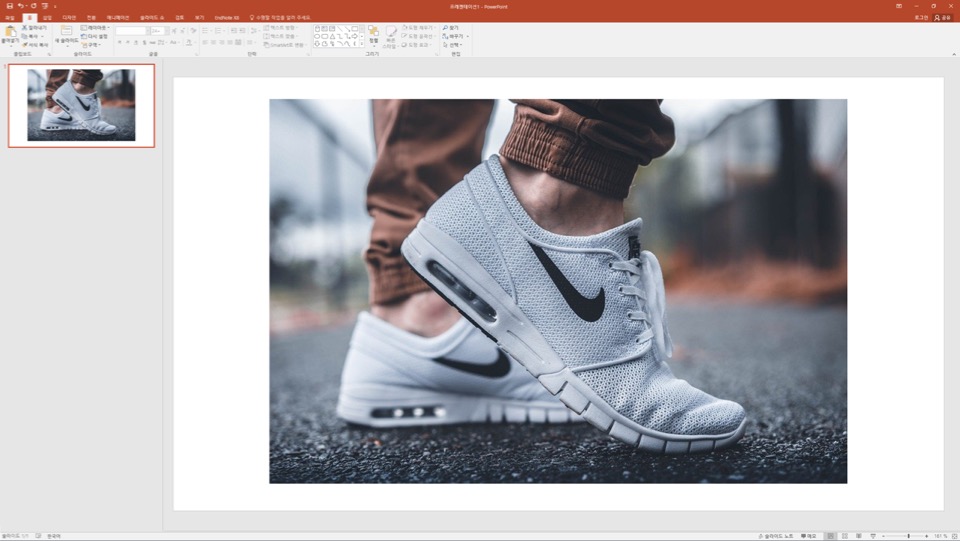Open the Change Case Aa dropdown
960x541 pixels.
pyautogui.click(x=174, y=43)
